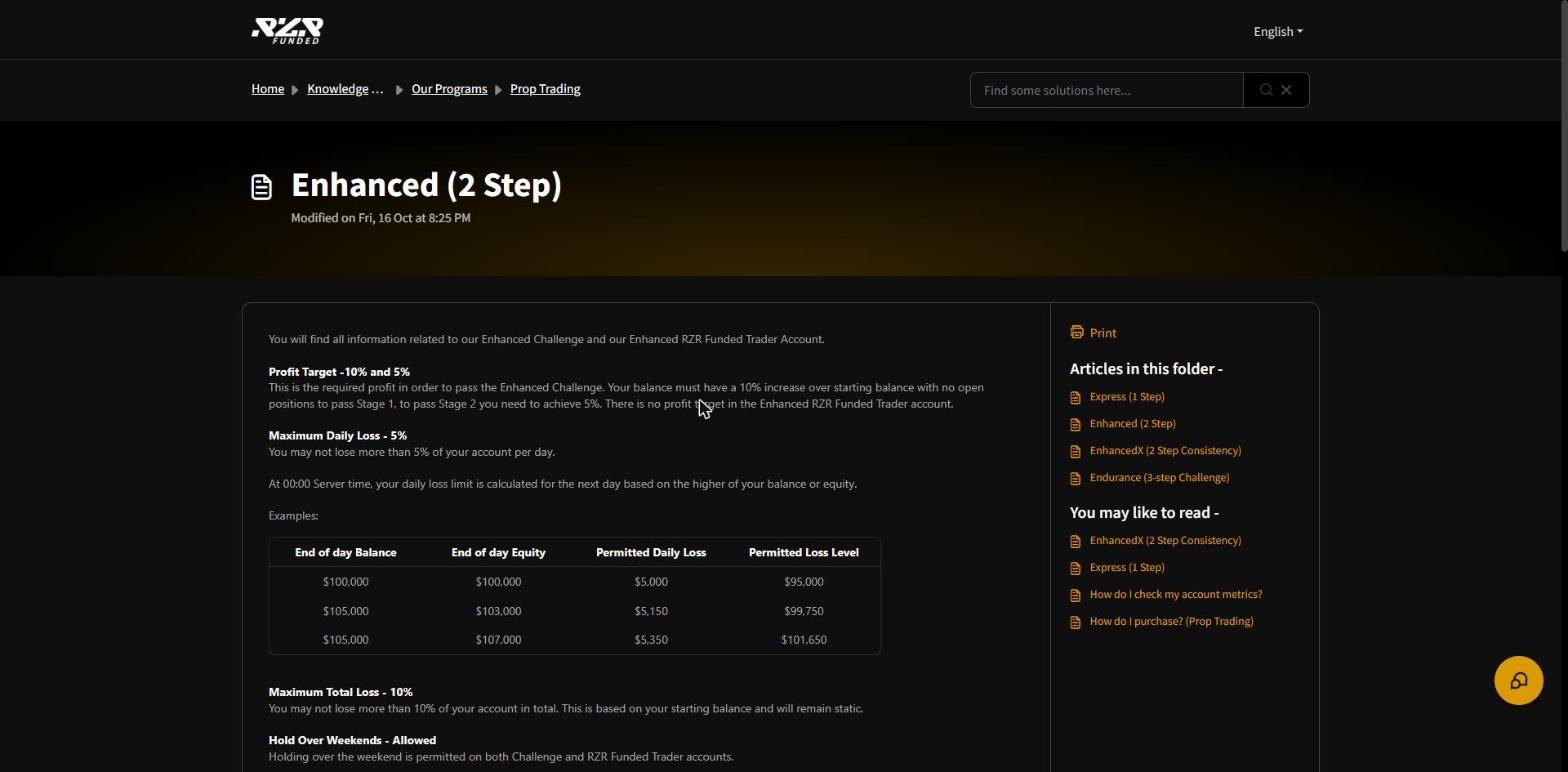Clear the search with the X icon
Image resolution: width=1568 pixels, height=772 pixels.
tap(1287, 90)
